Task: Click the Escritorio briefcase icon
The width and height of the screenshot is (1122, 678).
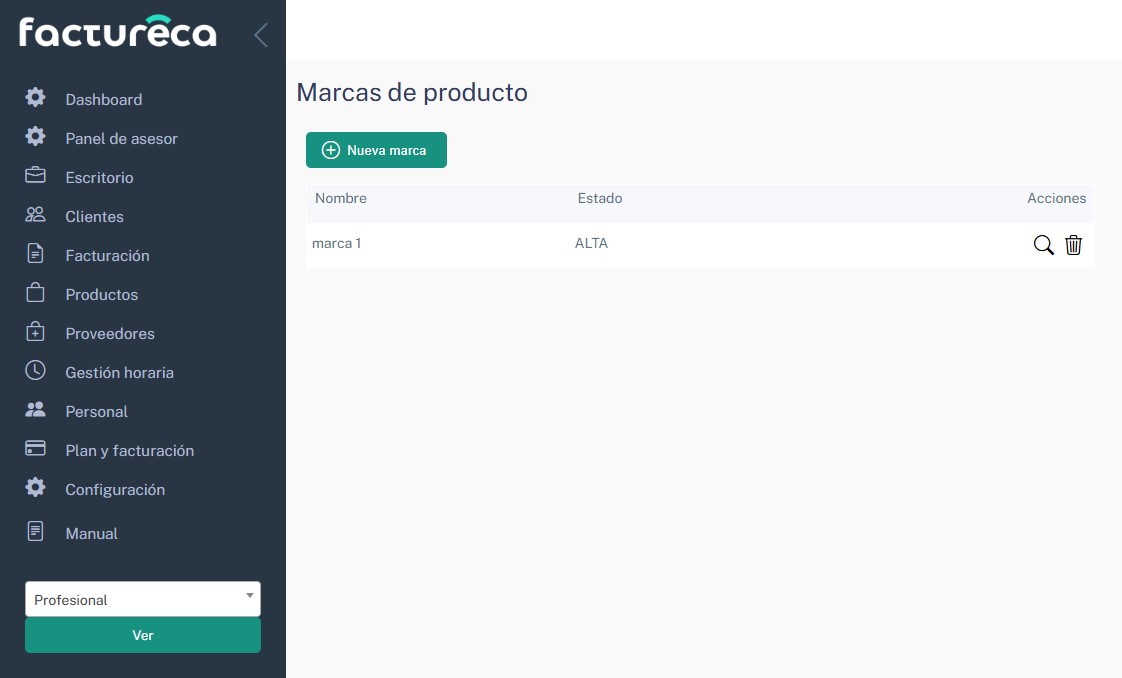Action: 35,176
